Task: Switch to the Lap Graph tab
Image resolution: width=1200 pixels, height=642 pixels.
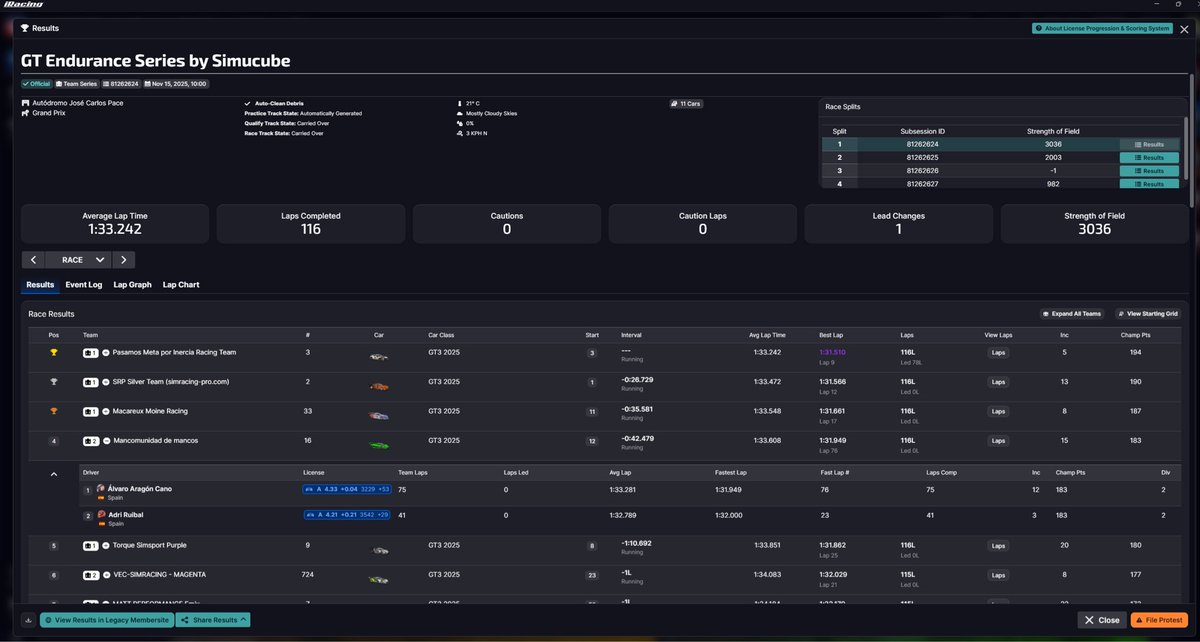Action: coord(133,285)
